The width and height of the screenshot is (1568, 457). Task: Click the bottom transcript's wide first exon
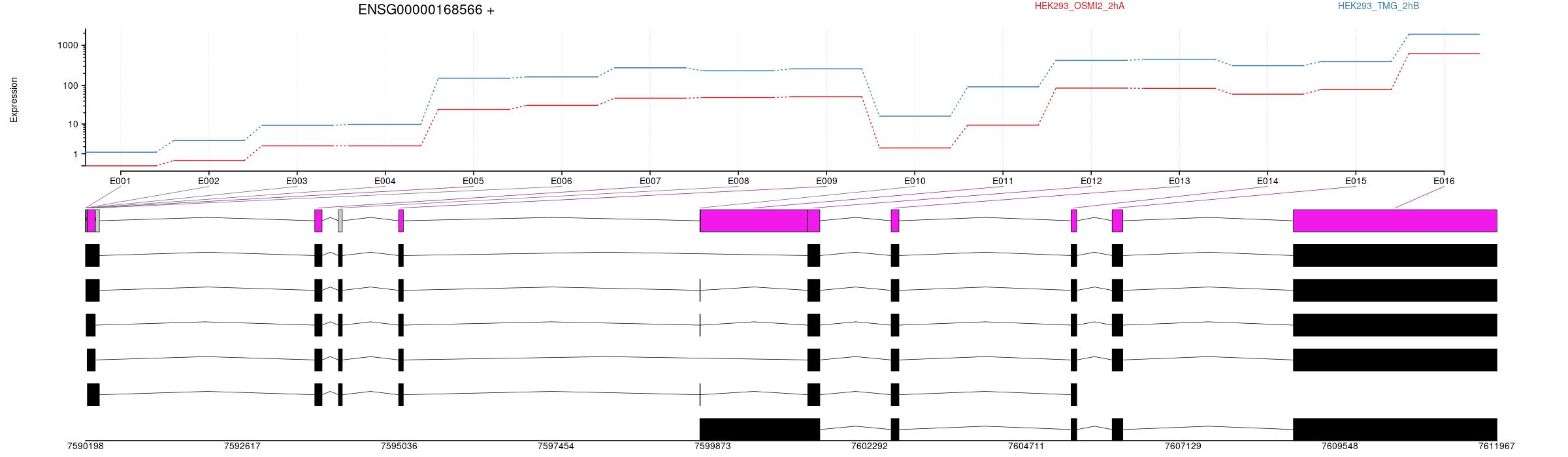tap(760, 429)
